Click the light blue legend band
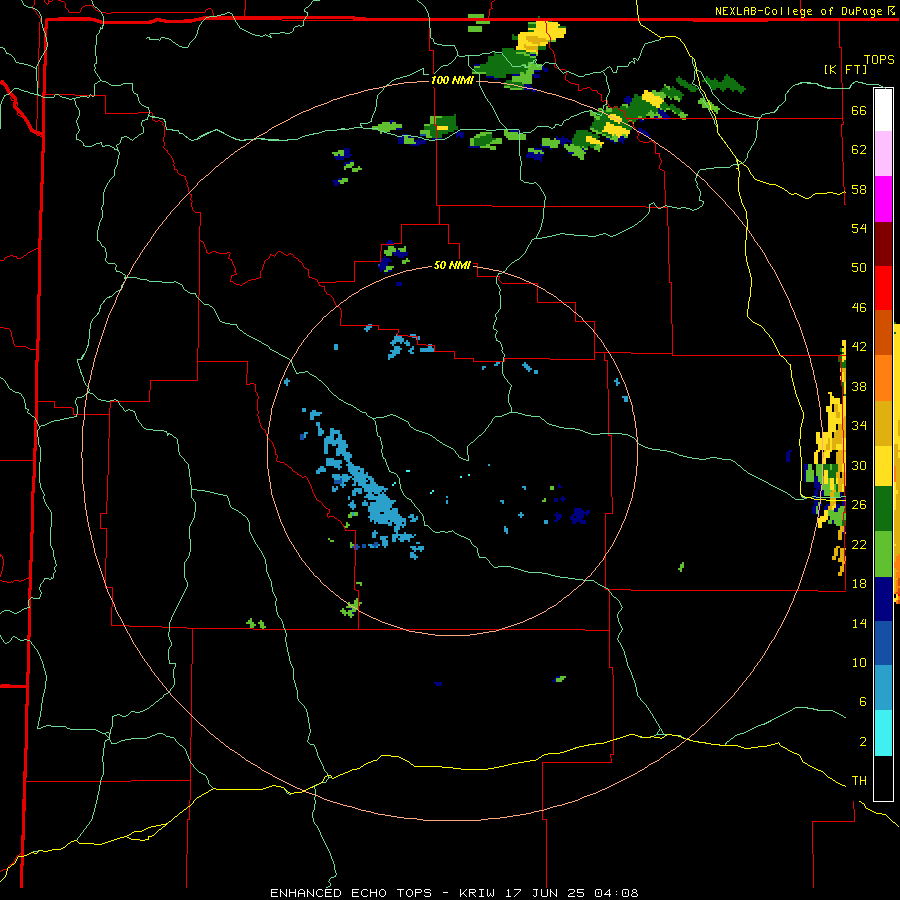The width and height of the screenshot is (900, 900). click(883, 688)
